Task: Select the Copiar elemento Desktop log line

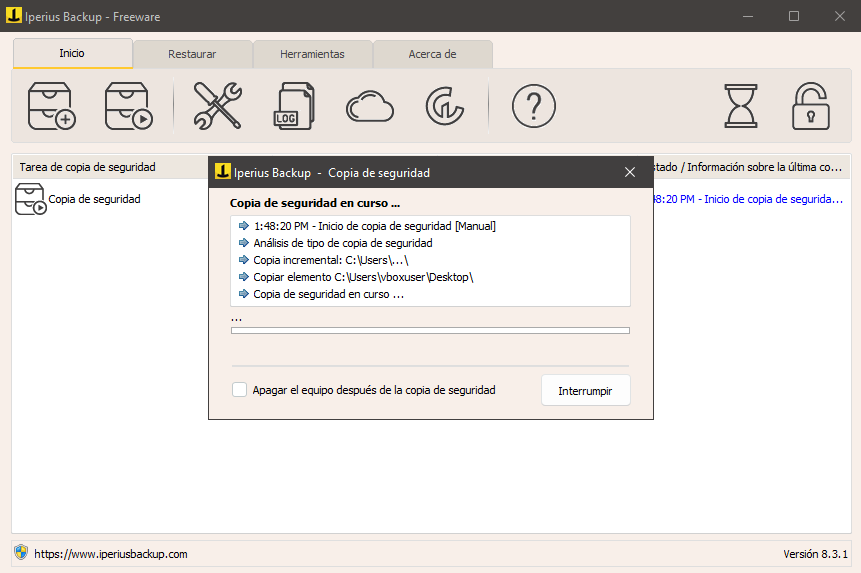Action: 362,277
